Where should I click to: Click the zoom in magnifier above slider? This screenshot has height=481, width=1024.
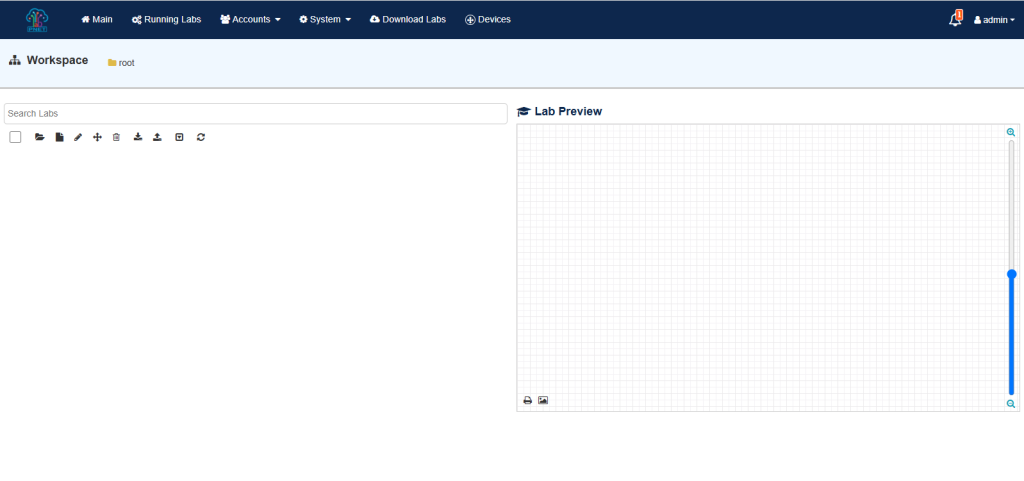1011,132
